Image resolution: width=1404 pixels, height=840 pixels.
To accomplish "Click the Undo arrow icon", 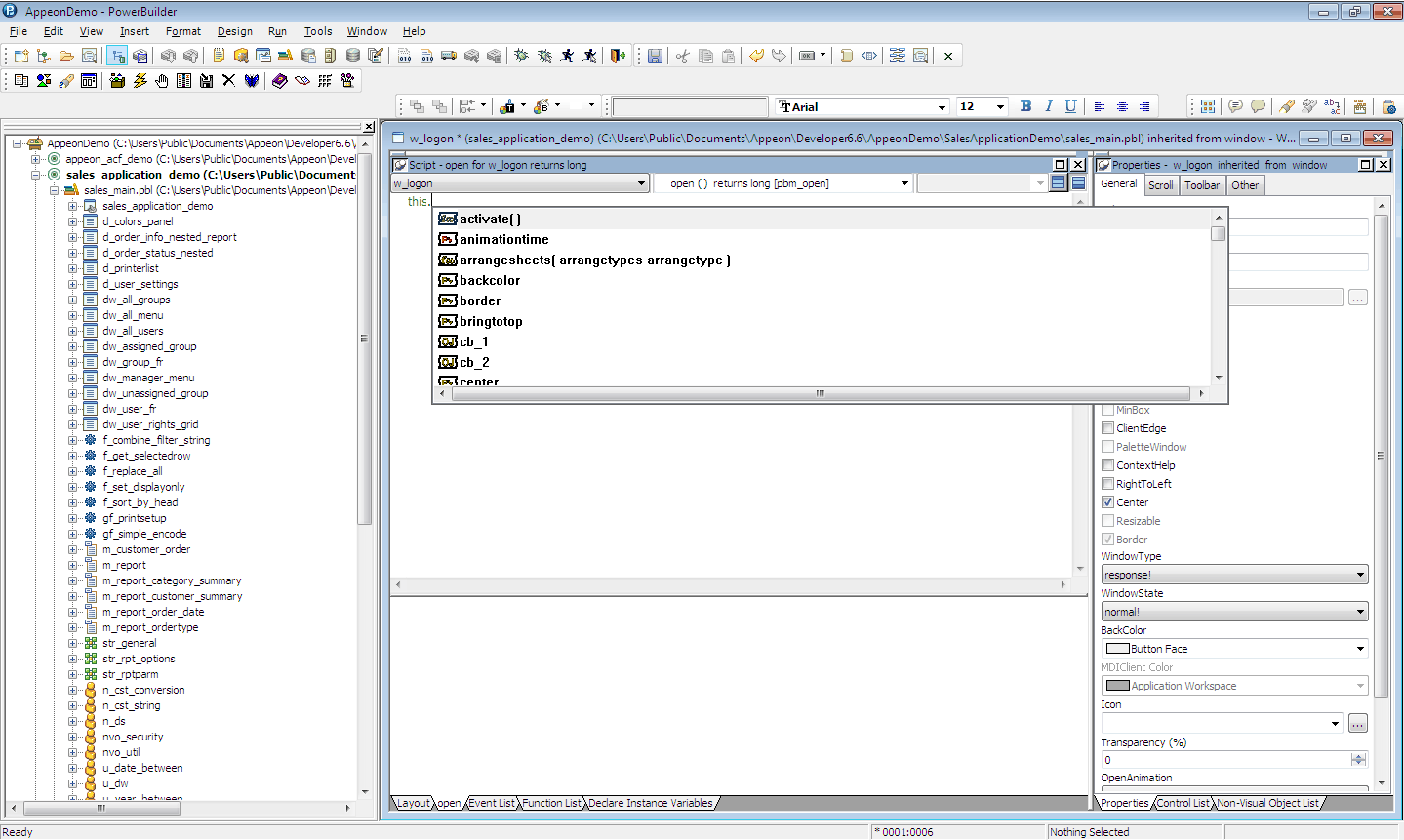I will click(756, 56).
